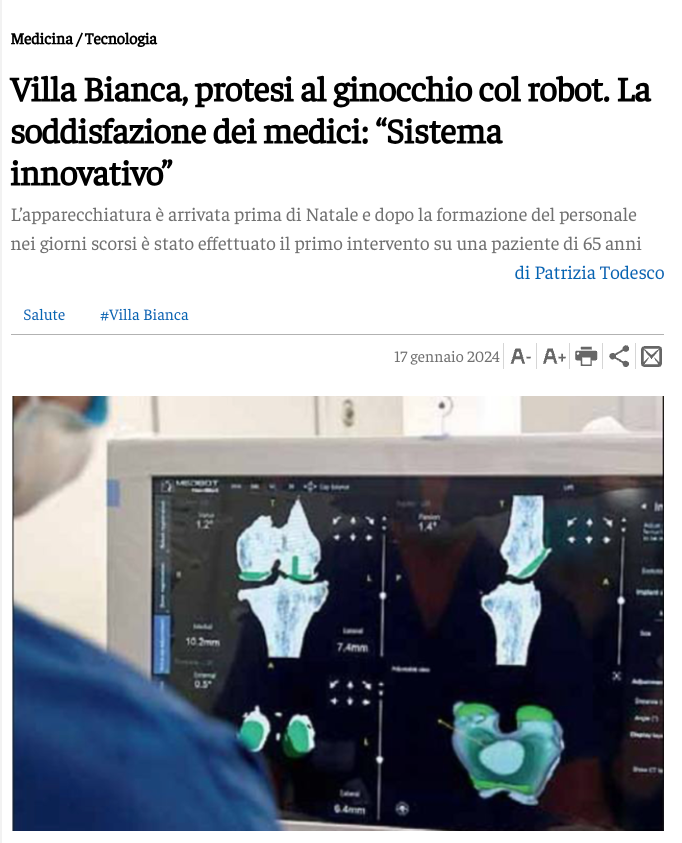Click the 10.2mm measurement in the photo
Viewport: 682px width, 843px height.
pyautogui.click(x=203, y=641)
